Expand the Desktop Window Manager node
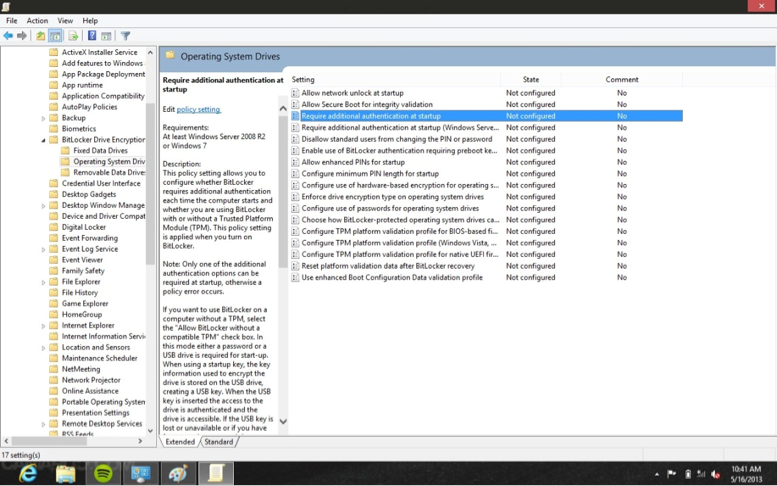The width and height of the screenshot is (777, 486). click(x=43, y=206)
